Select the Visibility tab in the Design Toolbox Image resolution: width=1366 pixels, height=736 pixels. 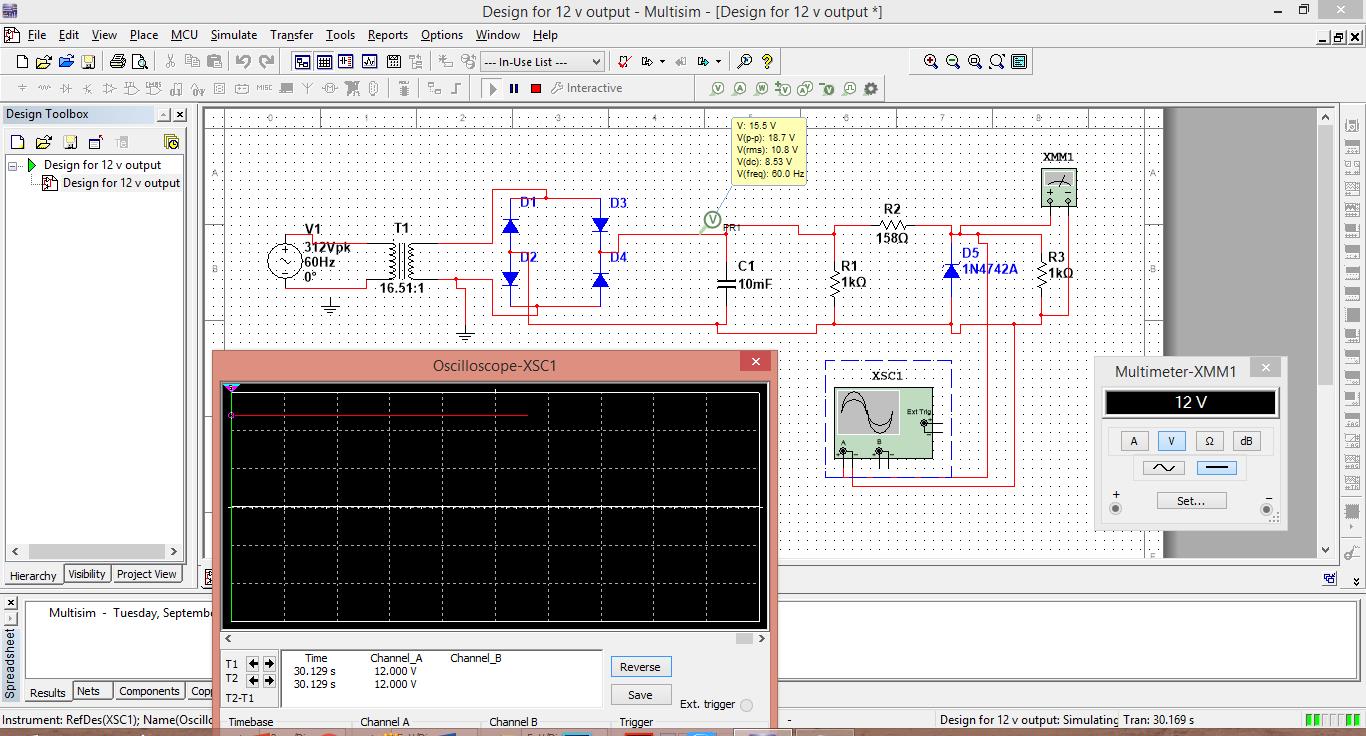(x=86, y=574)
